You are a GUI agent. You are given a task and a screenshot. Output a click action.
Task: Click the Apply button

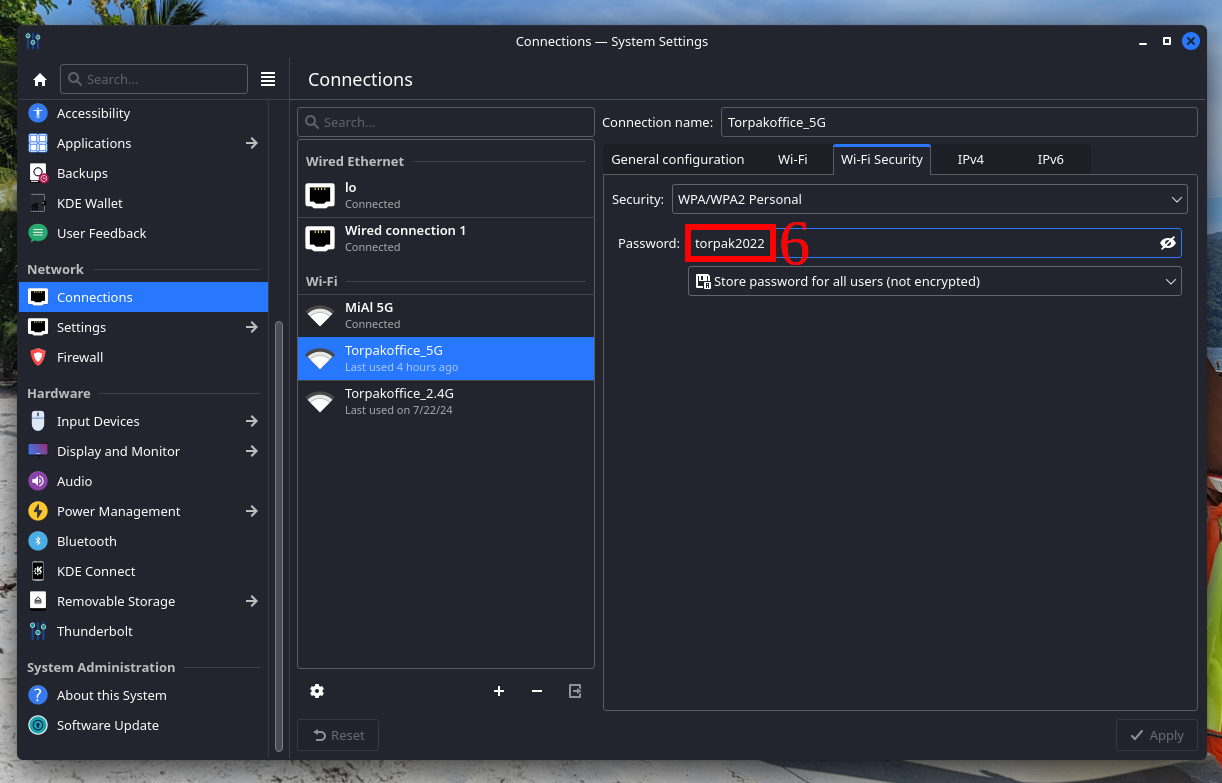pos(1156,735)
